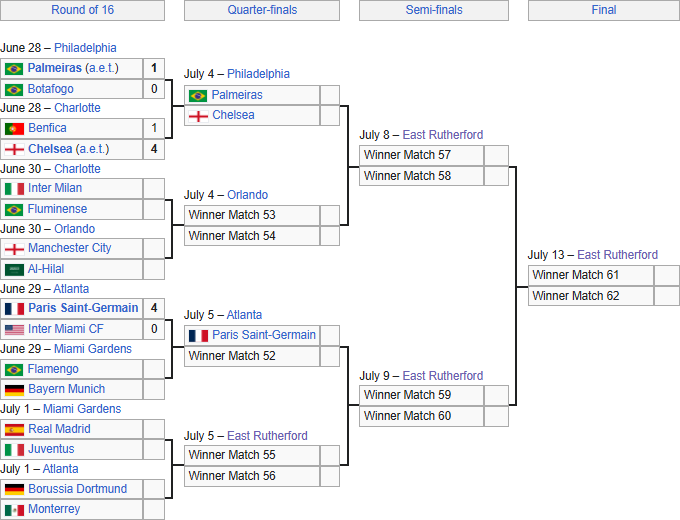Viewport: 680px width, 520px height.
Task: Open the Semi-finals header link
Action: pos(434,10)
